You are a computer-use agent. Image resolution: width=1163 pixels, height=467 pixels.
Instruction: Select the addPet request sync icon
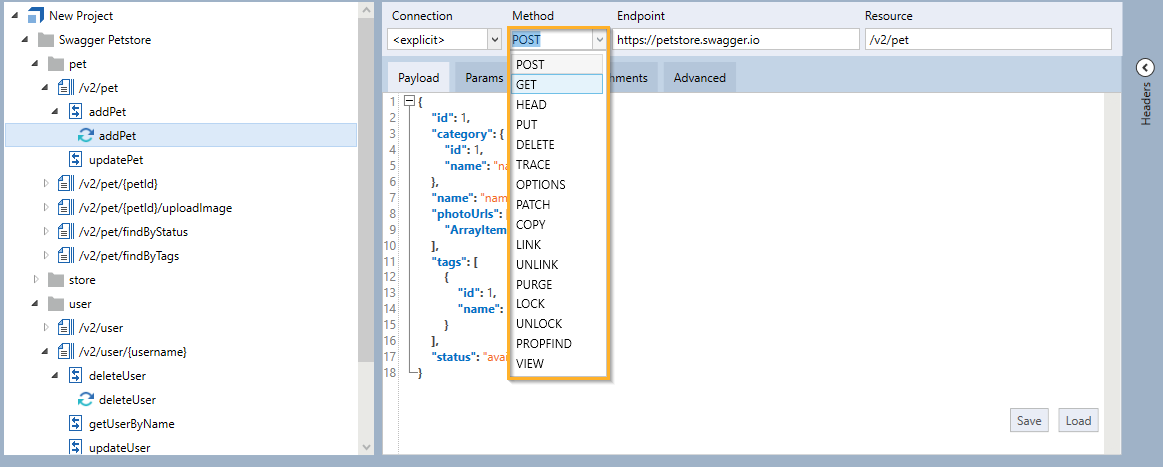pos(86,136)
